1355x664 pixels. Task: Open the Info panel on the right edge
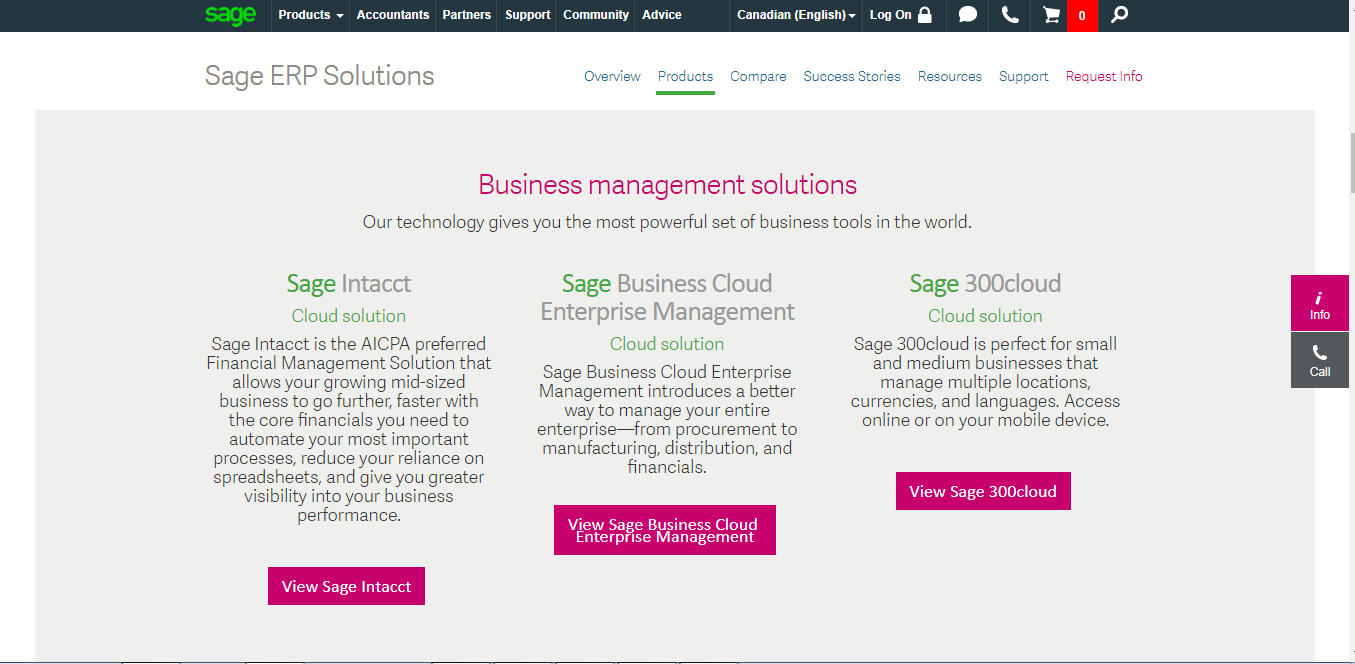tap(1319, 302)
